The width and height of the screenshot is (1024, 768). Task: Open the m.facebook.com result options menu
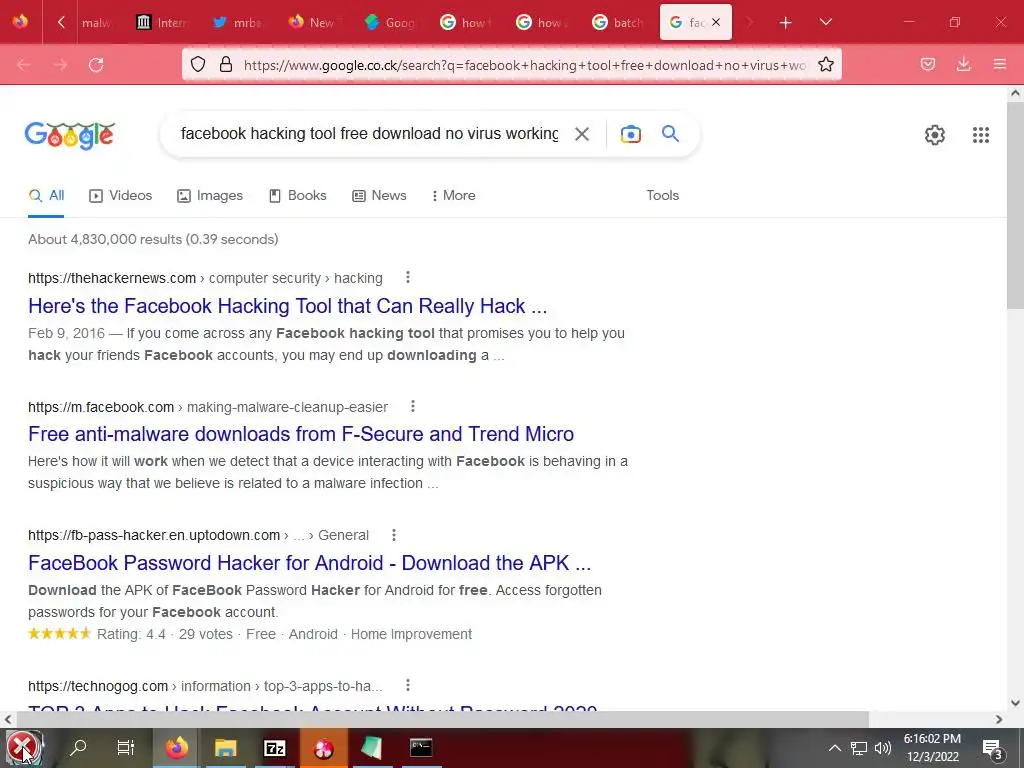tap(413, 406)
